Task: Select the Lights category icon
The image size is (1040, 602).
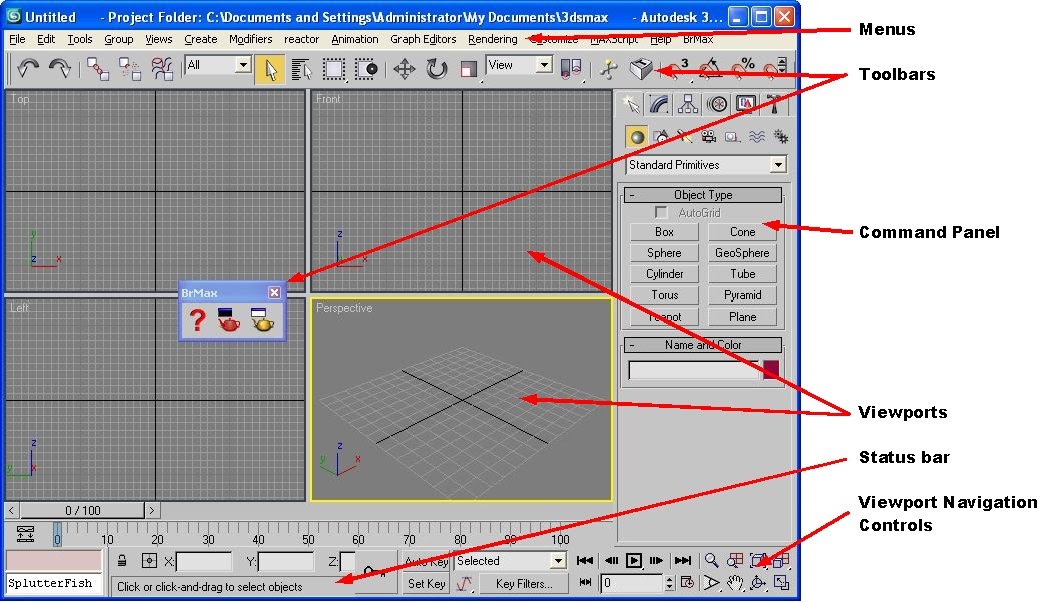Action: 685,137
